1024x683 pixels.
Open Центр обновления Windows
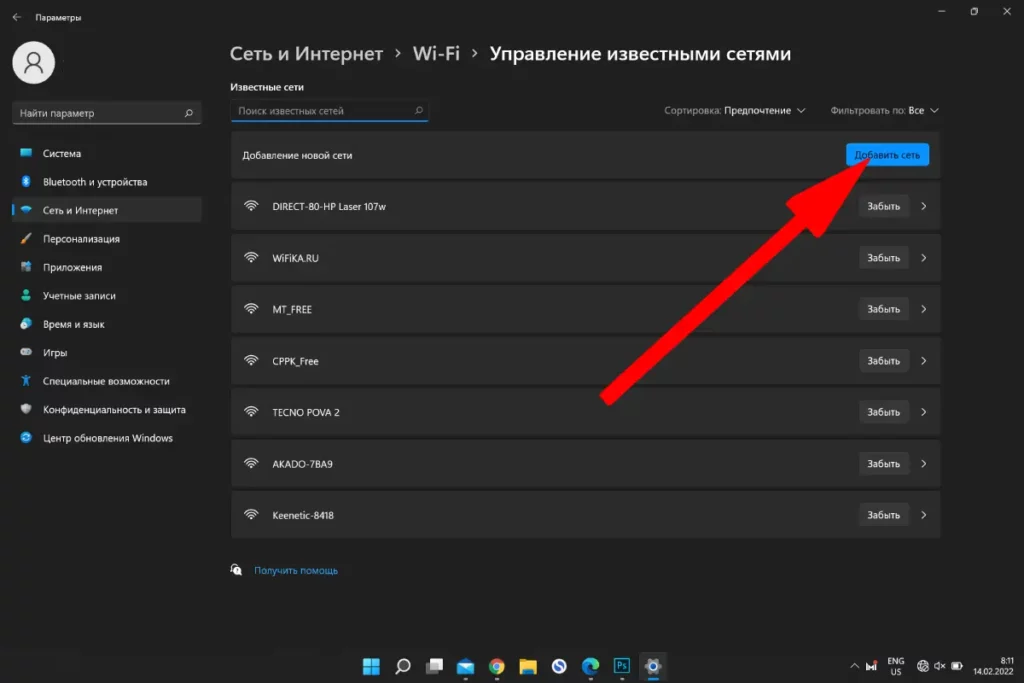coord(106,438)
